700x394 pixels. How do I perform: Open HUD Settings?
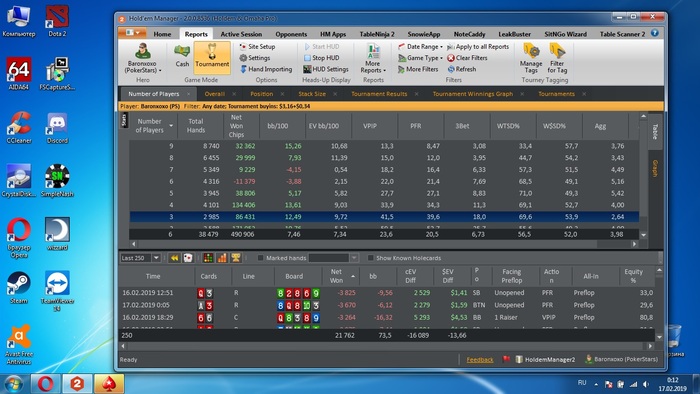(326, 69)
